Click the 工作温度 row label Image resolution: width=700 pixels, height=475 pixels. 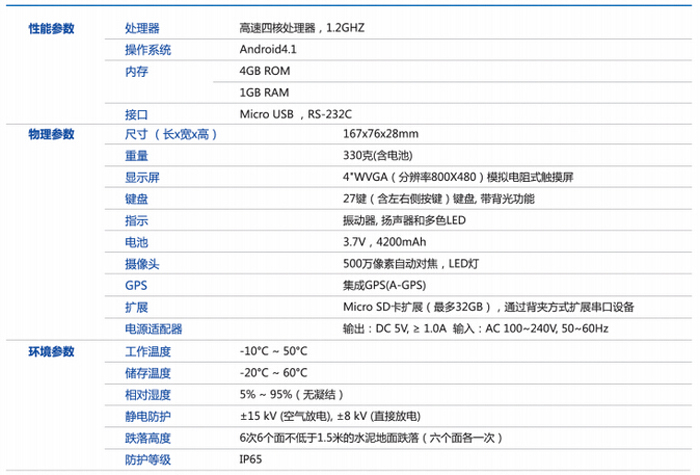click(148, 351)
